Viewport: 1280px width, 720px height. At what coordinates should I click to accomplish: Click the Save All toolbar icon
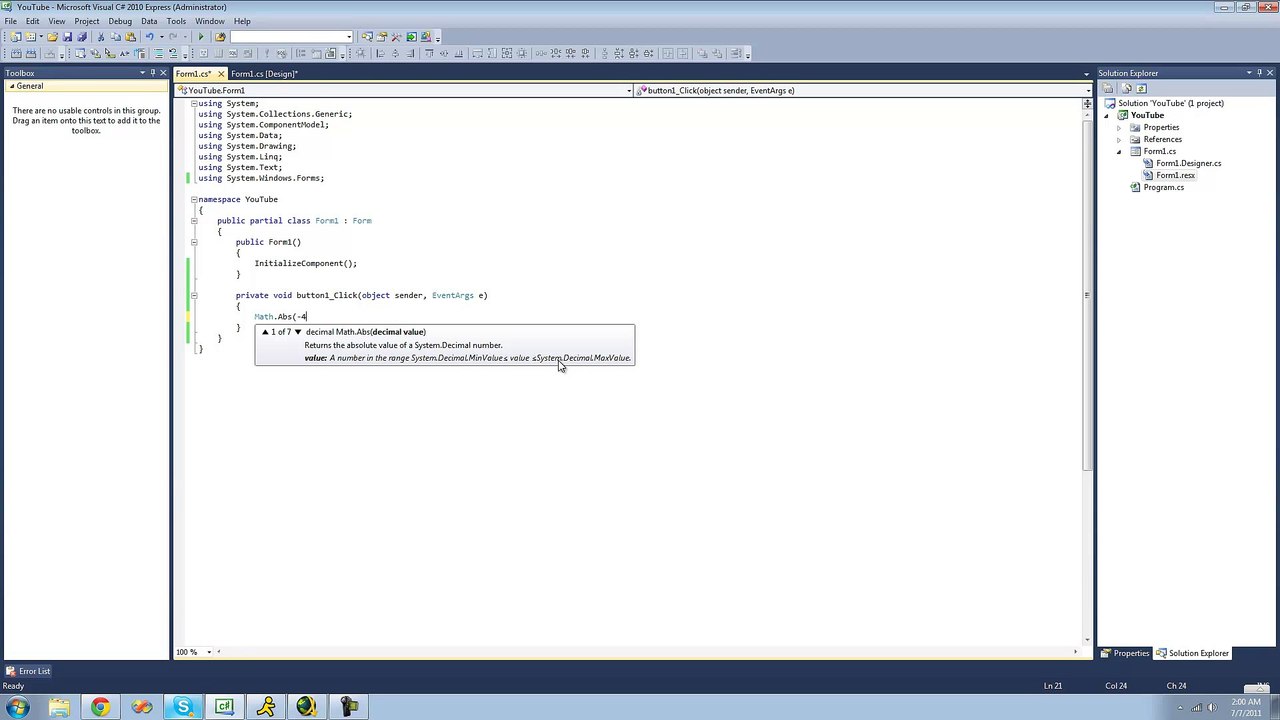tap(82, 37)
